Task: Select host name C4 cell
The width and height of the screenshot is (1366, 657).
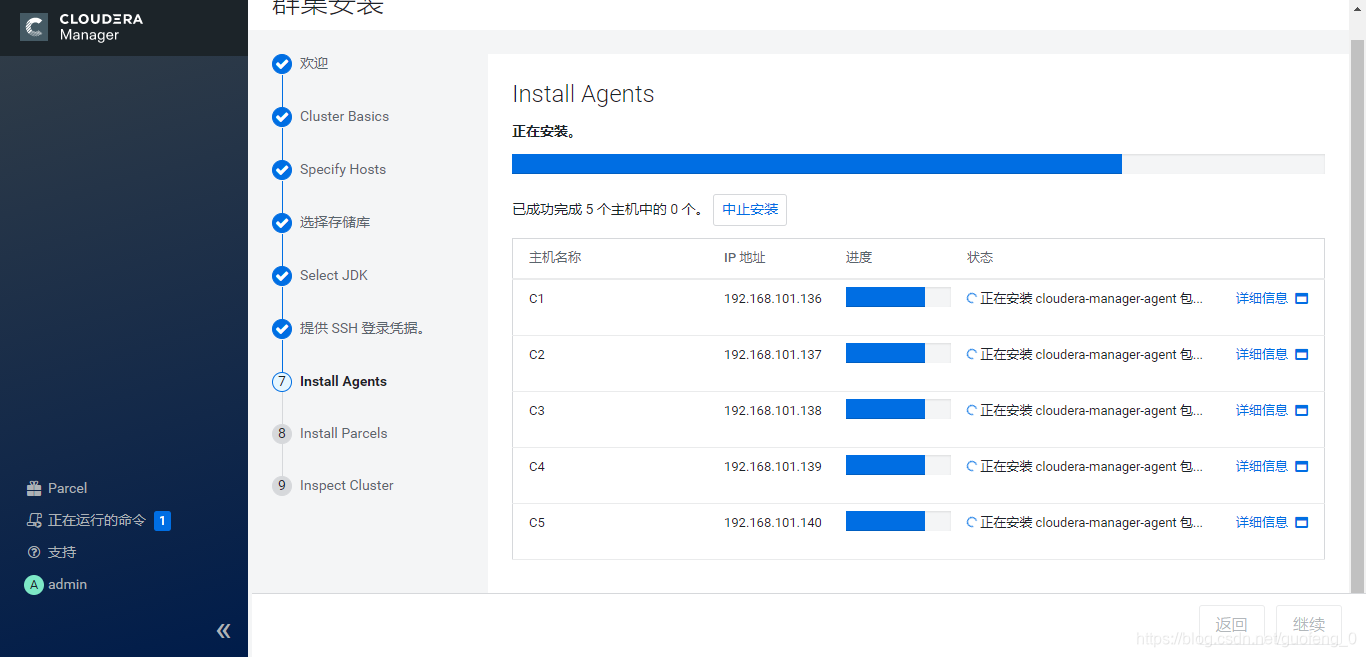Action: (537, 466)
